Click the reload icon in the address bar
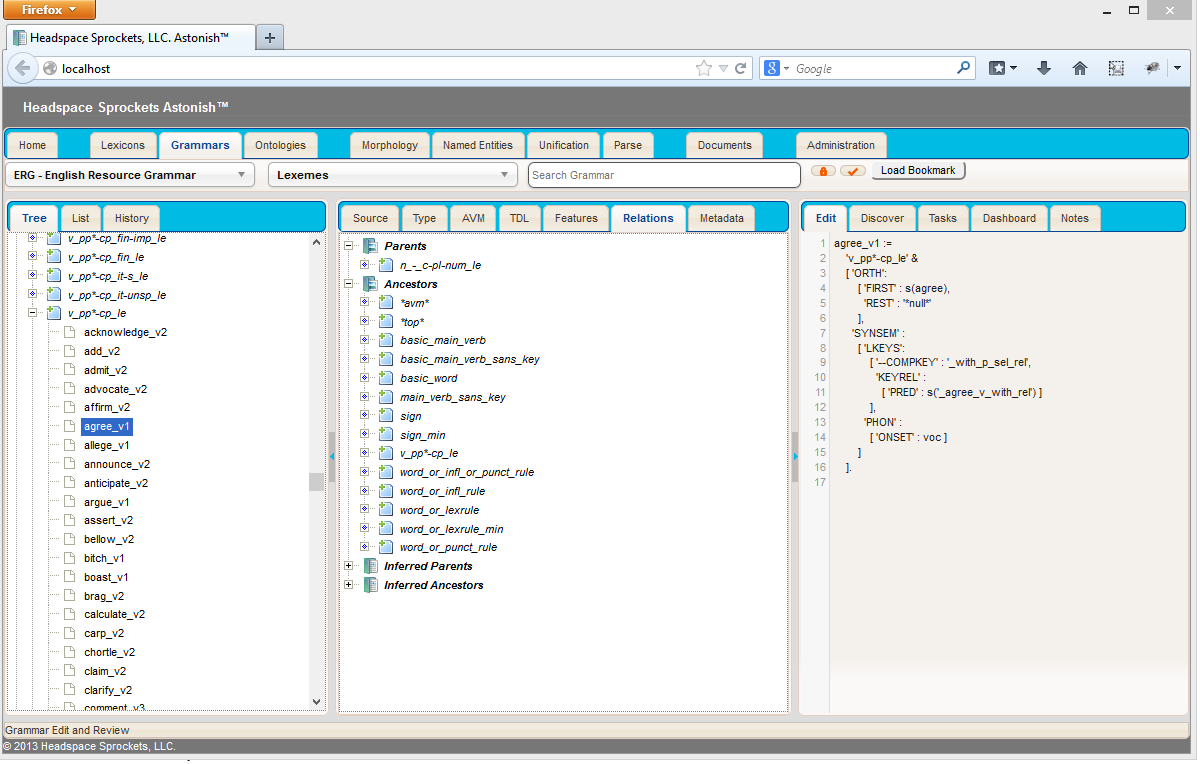This screenshot has height=764, width=1200. (741, 69)
